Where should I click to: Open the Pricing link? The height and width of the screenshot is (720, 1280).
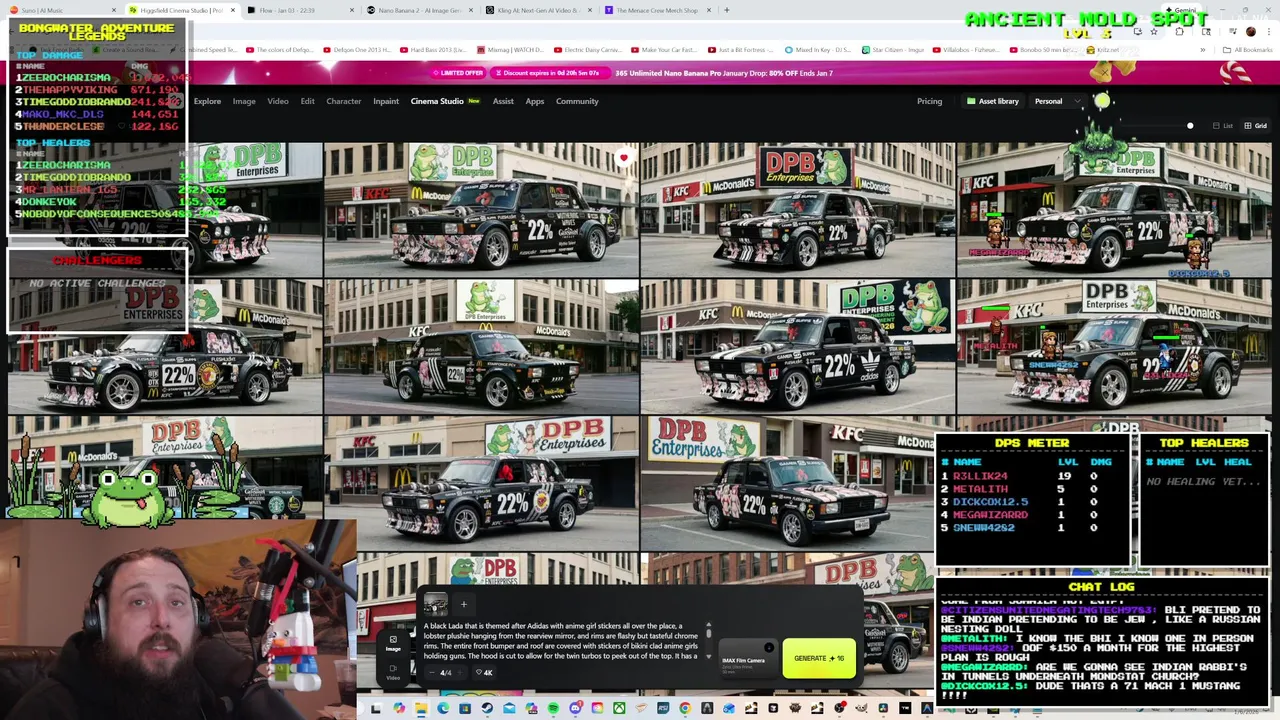pos(929,101)
